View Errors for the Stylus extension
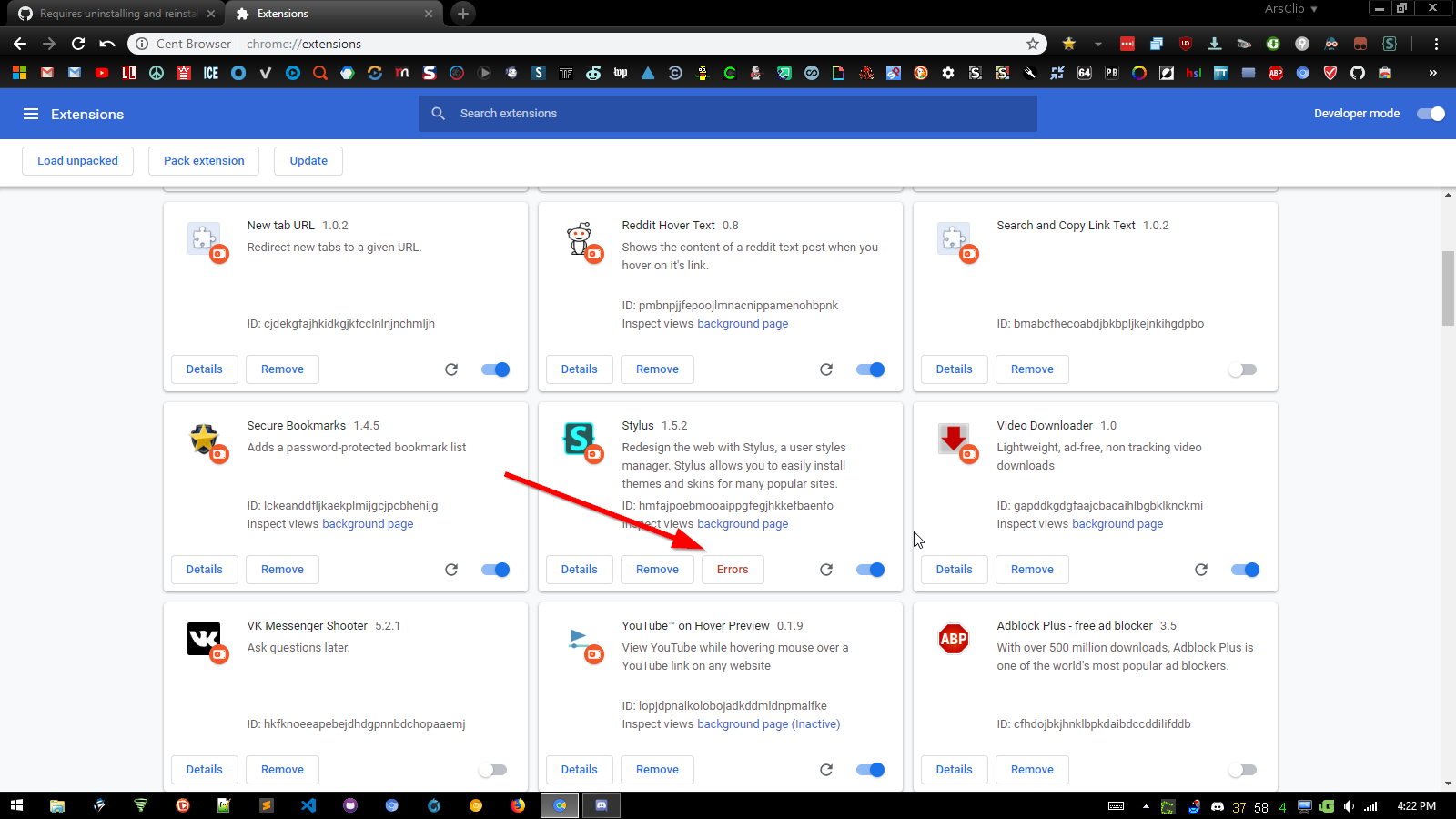 (x=733, y=569)
